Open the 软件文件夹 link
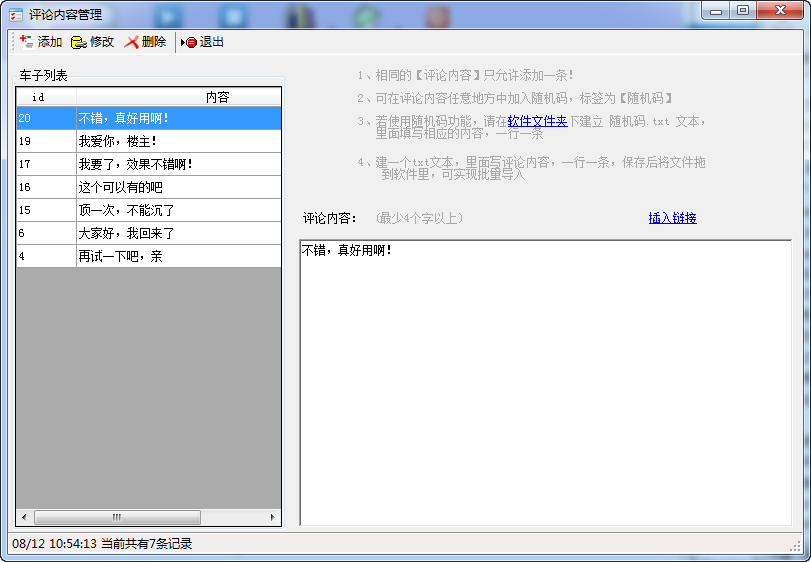811x562 pixels. (537, 121)
